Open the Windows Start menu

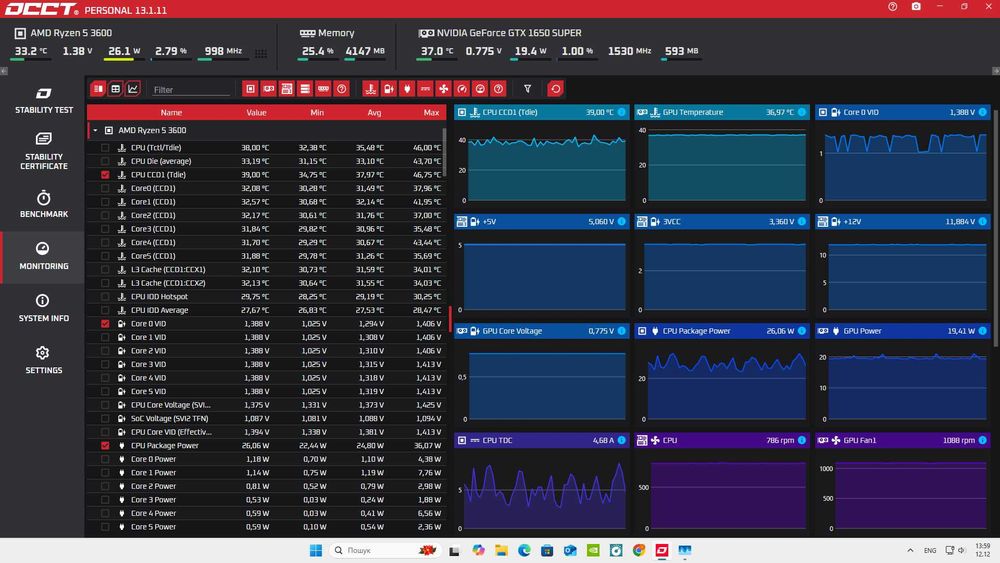[316, 550]
